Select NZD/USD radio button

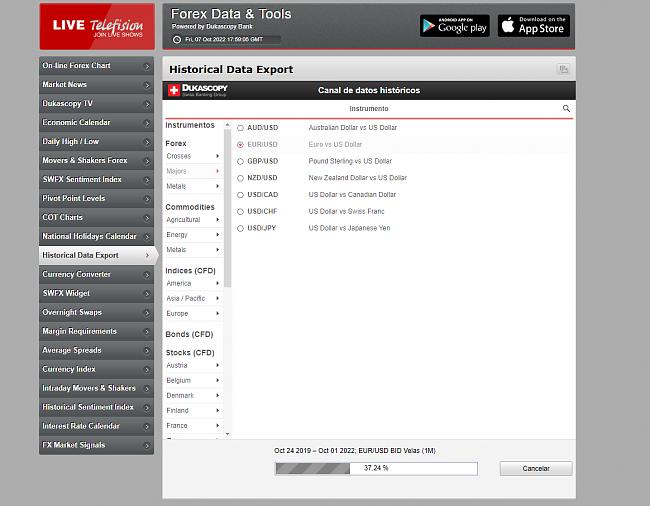[240, 178]
